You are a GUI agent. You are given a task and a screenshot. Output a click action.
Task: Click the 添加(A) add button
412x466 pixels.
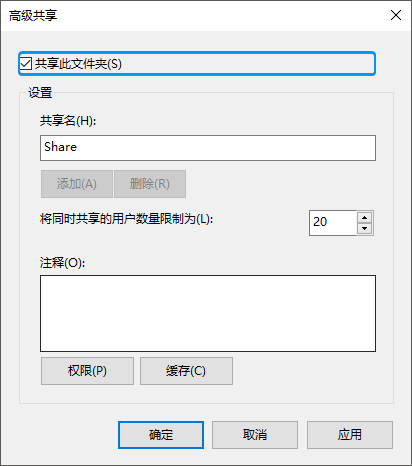(77, 184)
